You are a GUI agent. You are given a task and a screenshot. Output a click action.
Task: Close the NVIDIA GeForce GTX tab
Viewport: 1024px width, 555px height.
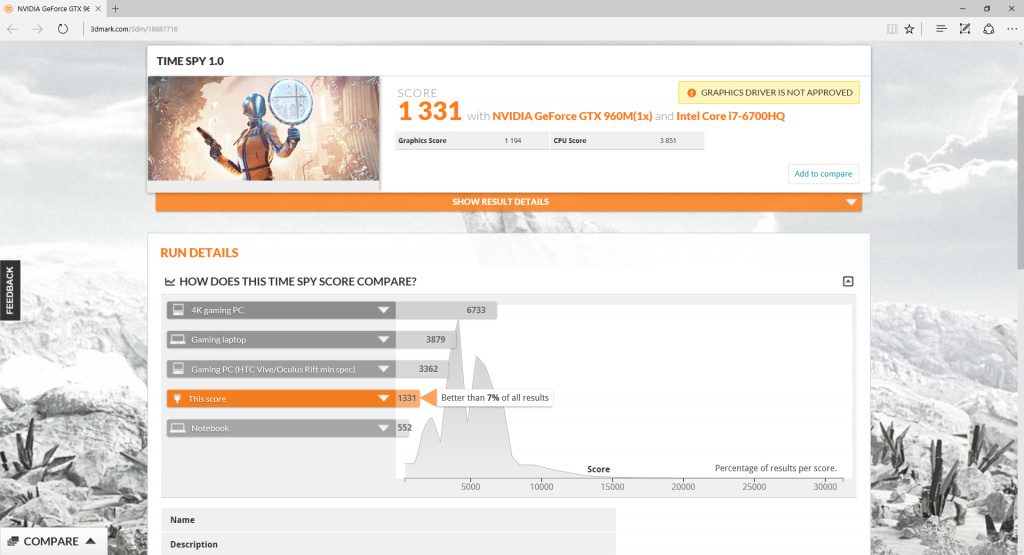(x=98, y=8)
